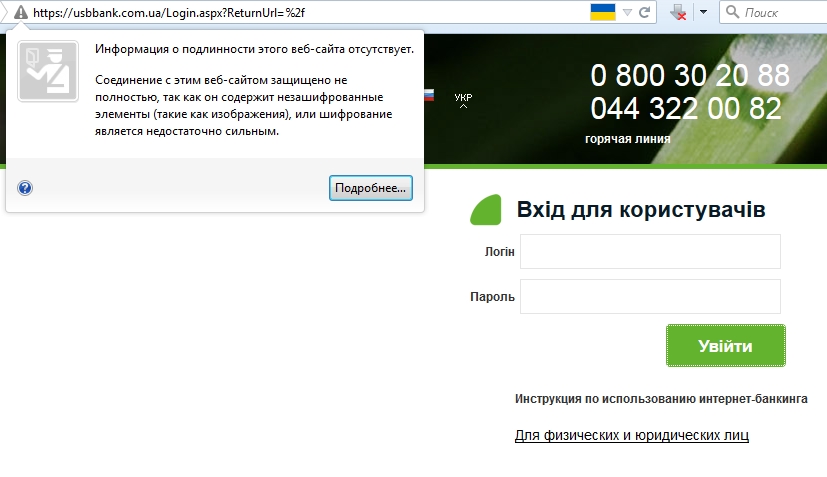Reload the page with the refresh icon
This screenshot has height=477, width=827.
click(x=644, y=12)
